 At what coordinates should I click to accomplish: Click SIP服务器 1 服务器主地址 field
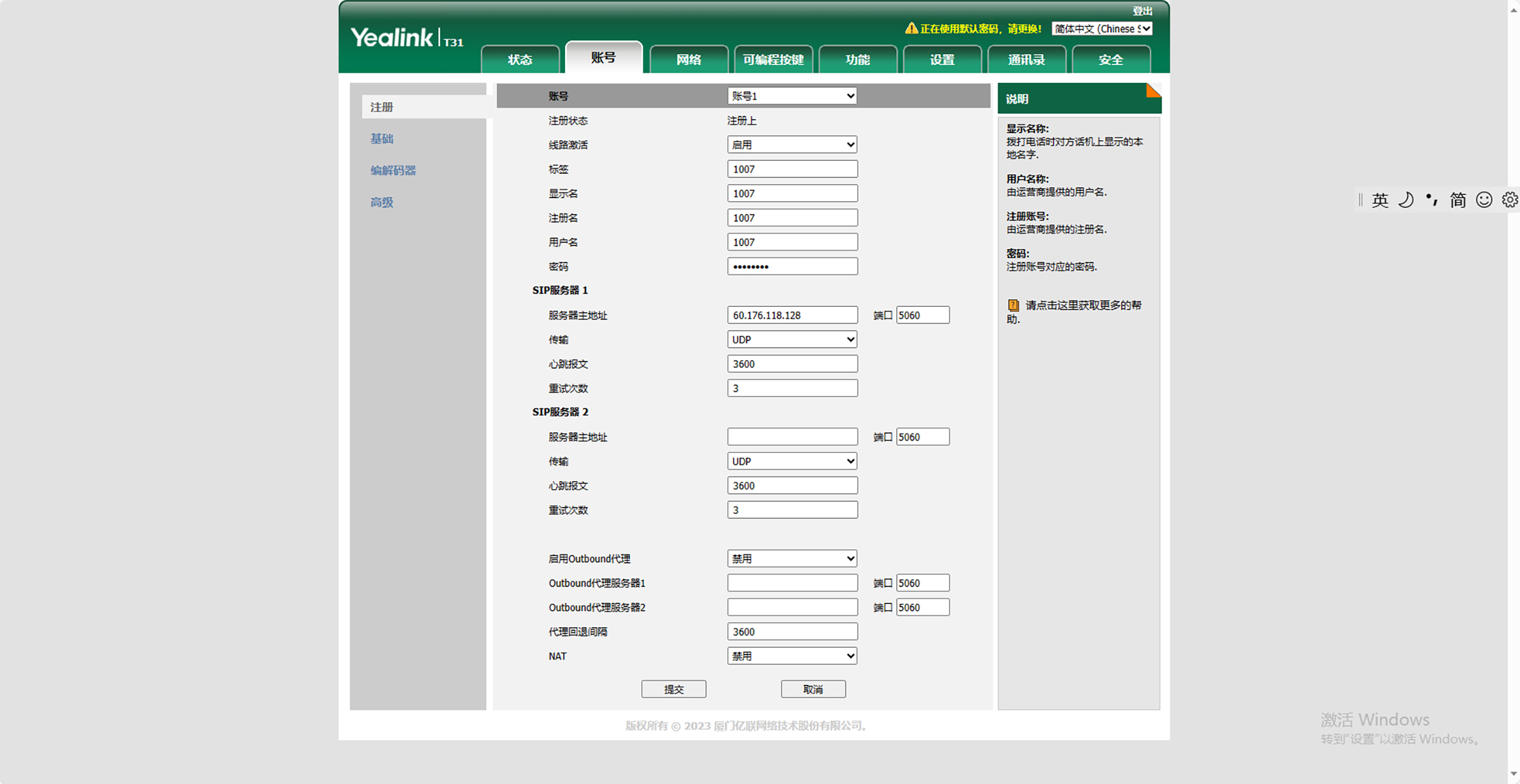792,315
